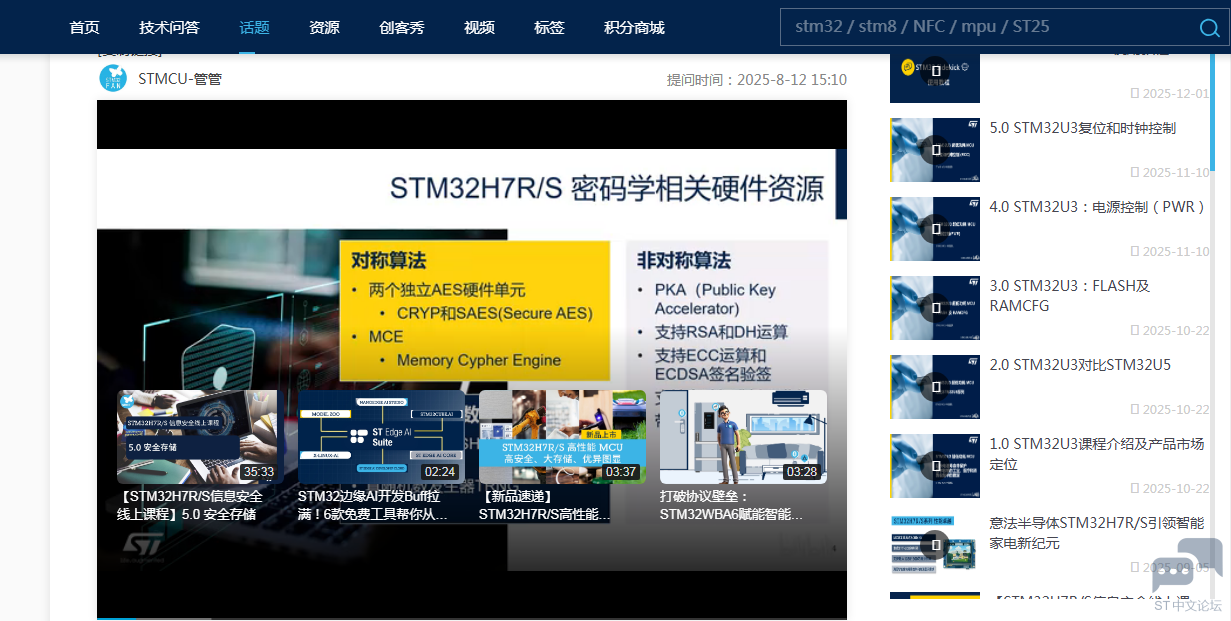Click the 打破协议壁垒：STM32WBA6赋能智能 video title
Screen dimensions: 1231x621
(732, 505)
